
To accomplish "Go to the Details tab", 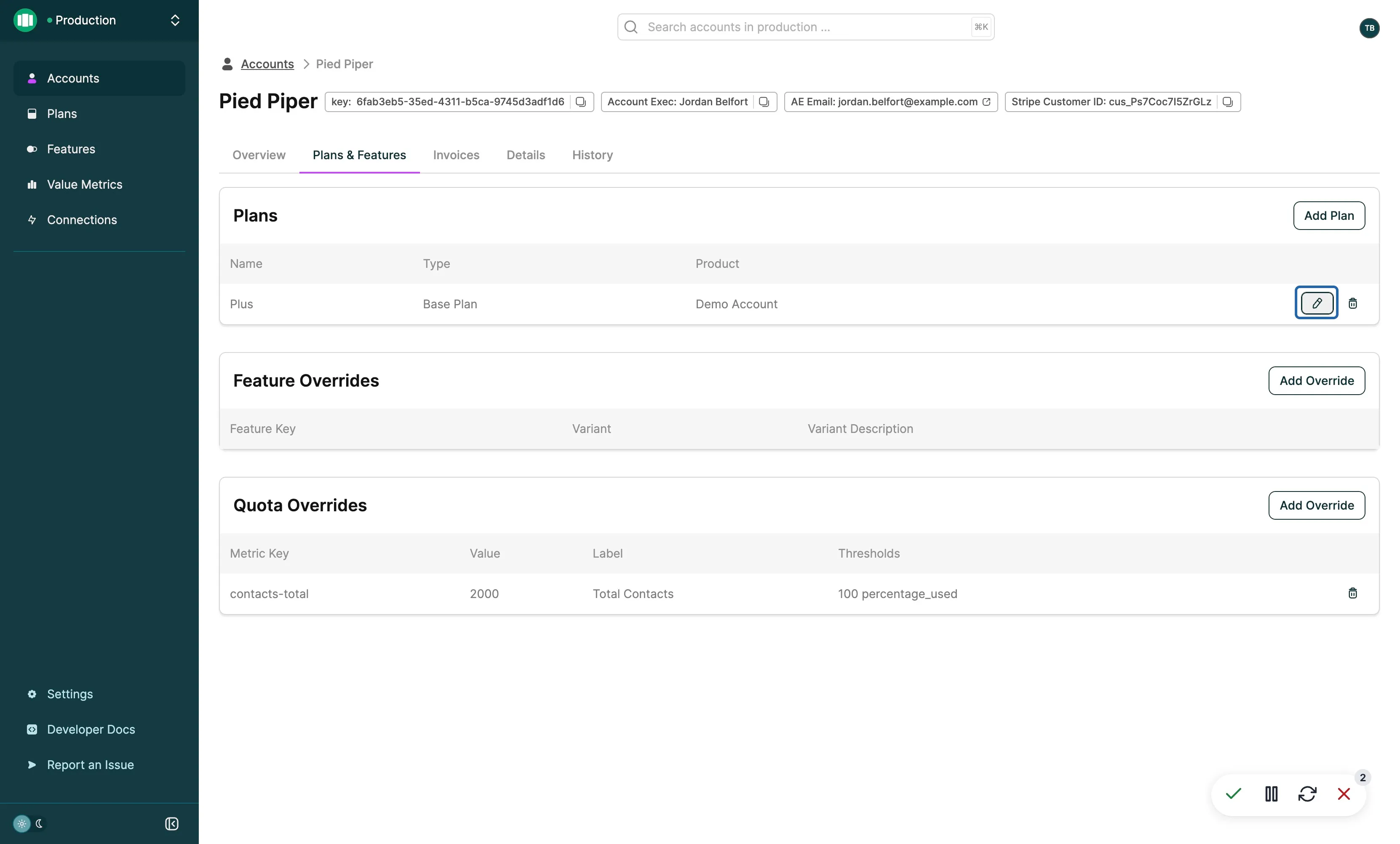I will [x=526, y=155].
